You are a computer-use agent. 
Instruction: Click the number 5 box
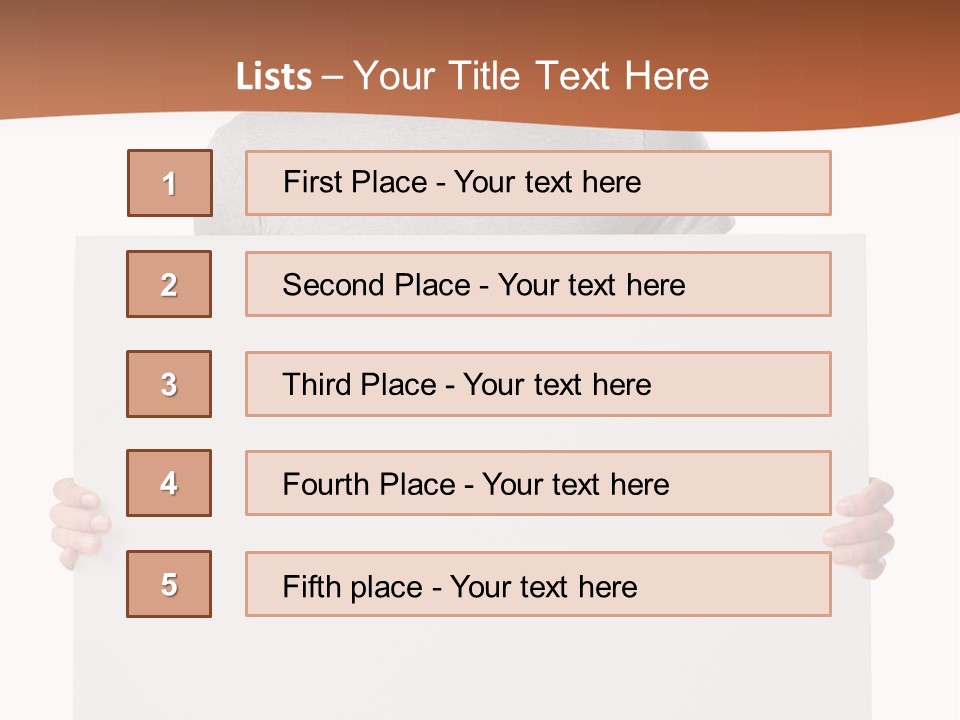169,584
